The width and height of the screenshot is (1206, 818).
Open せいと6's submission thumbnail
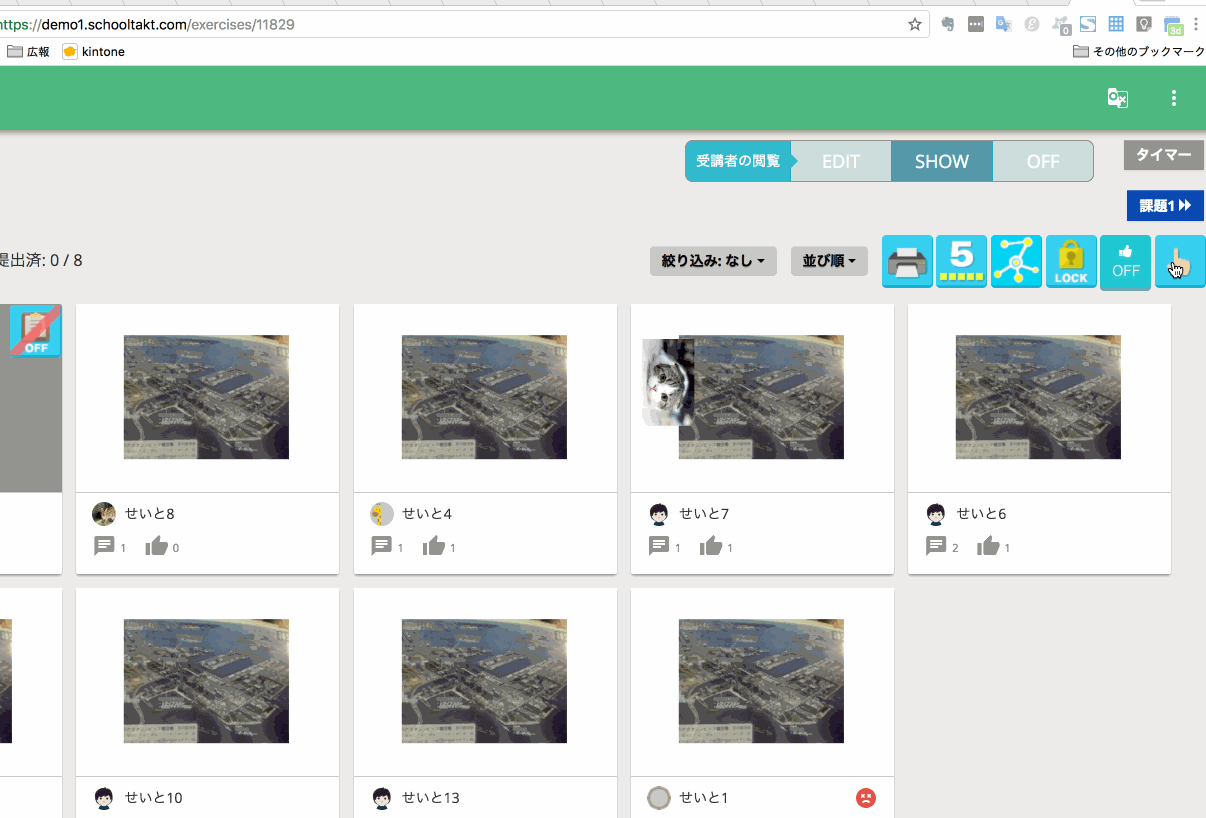(x=1038, y=397)
